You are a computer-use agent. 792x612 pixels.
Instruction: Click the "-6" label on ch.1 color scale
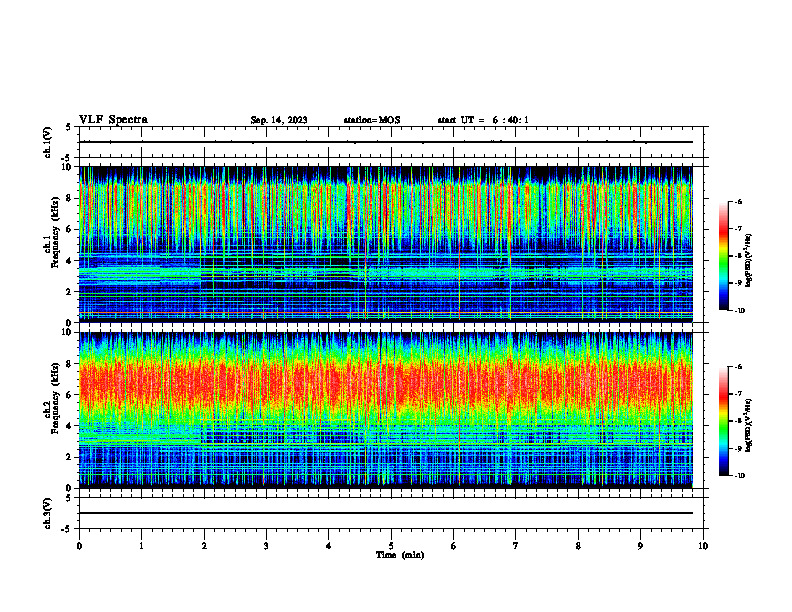pyautogui.click(x=738, y=201)
